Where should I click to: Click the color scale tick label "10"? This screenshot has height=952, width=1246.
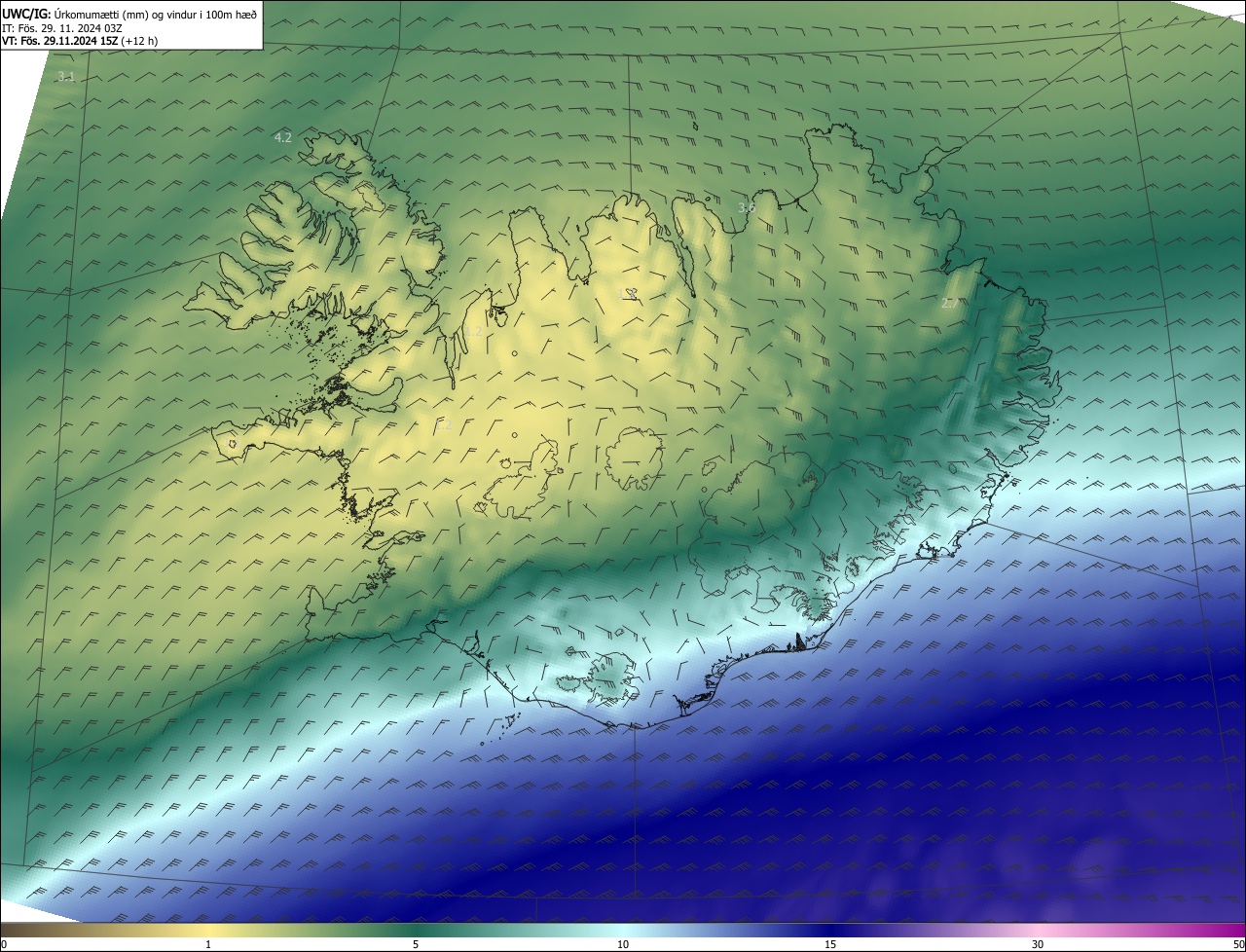(623, 944)
